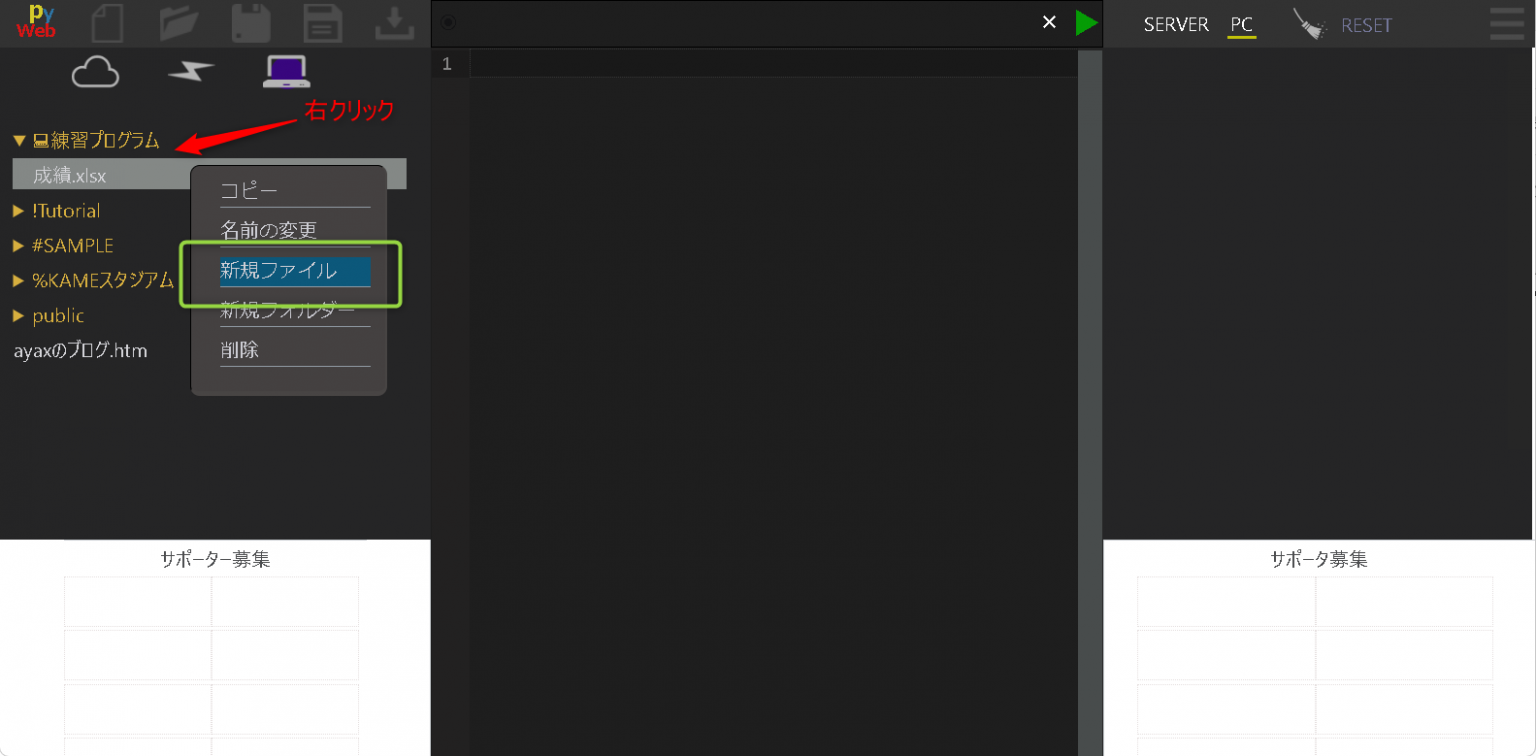1536x756 pixels.
Task: Select the laptop PC storage icon
Action: [x=286, y=72]
